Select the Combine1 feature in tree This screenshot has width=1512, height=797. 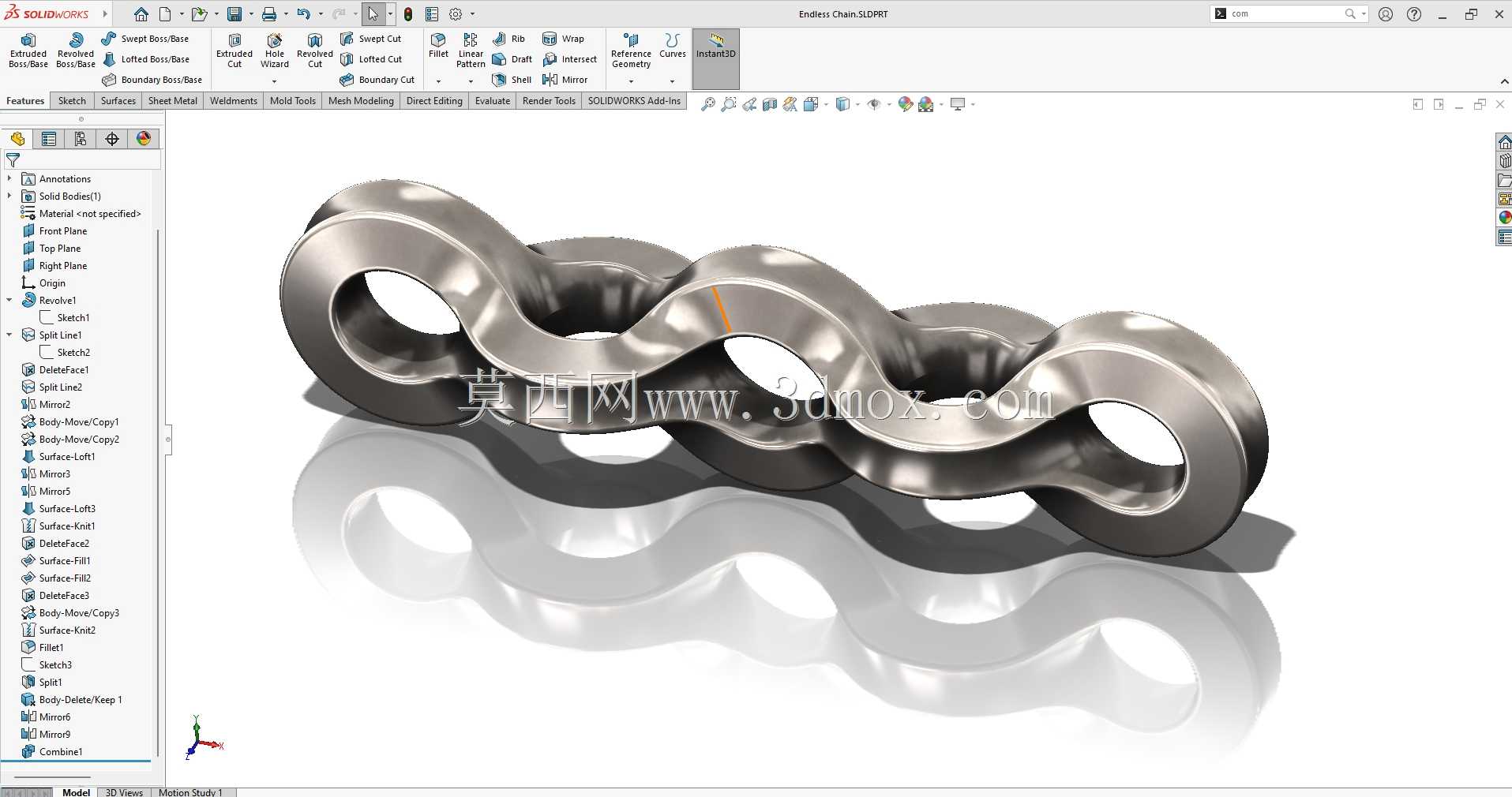point(52,752)
